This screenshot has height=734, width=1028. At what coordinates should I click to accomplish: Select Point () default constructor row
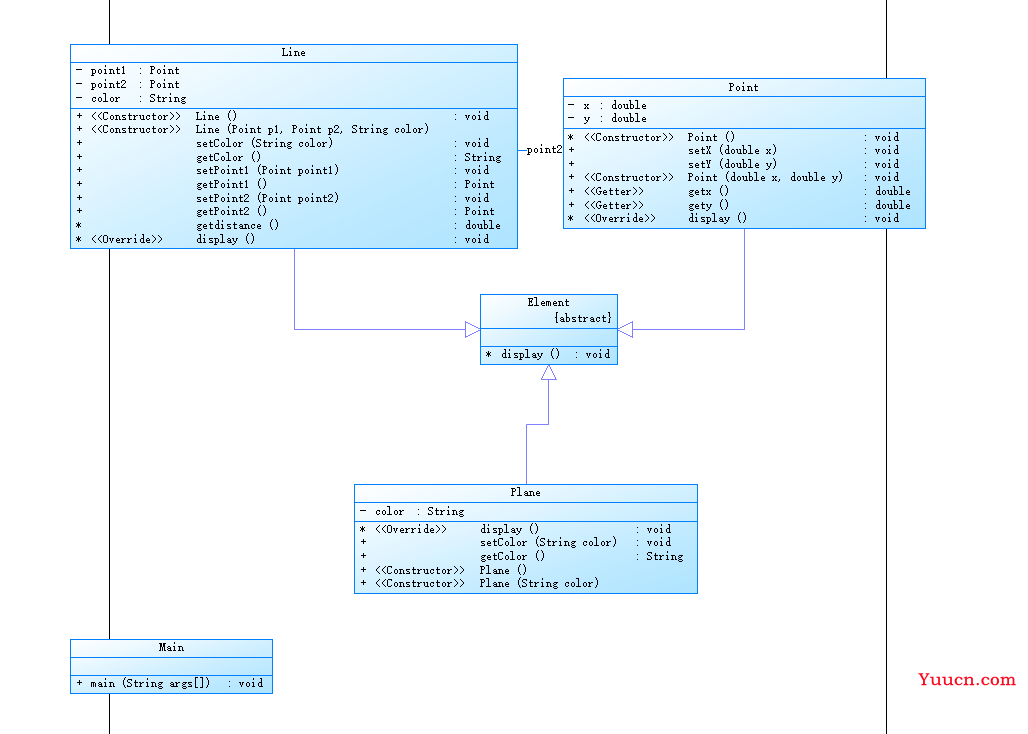click(x=733, y=137)
